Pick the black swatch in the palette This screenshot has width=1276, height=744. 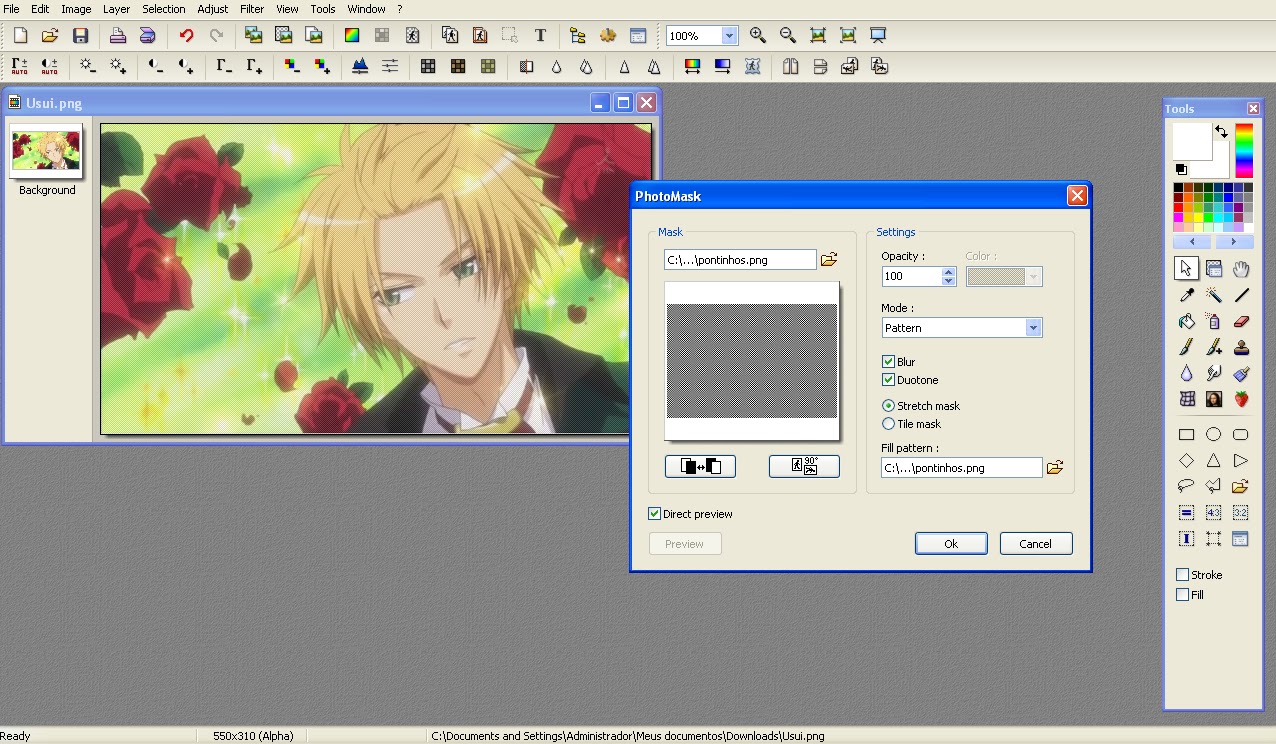(1178, 188)
